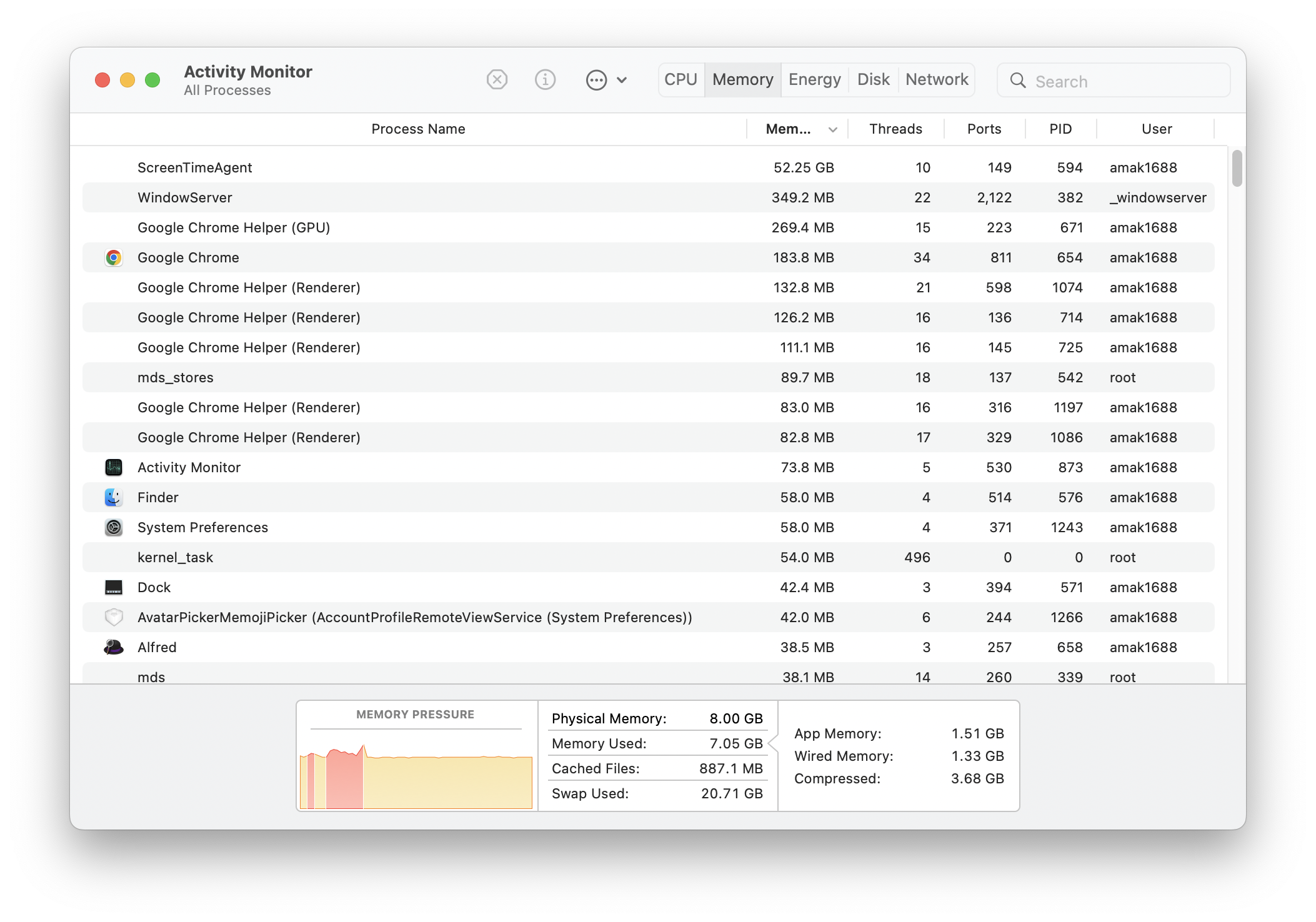Click the 496 threads value

[x=917, y=557]
